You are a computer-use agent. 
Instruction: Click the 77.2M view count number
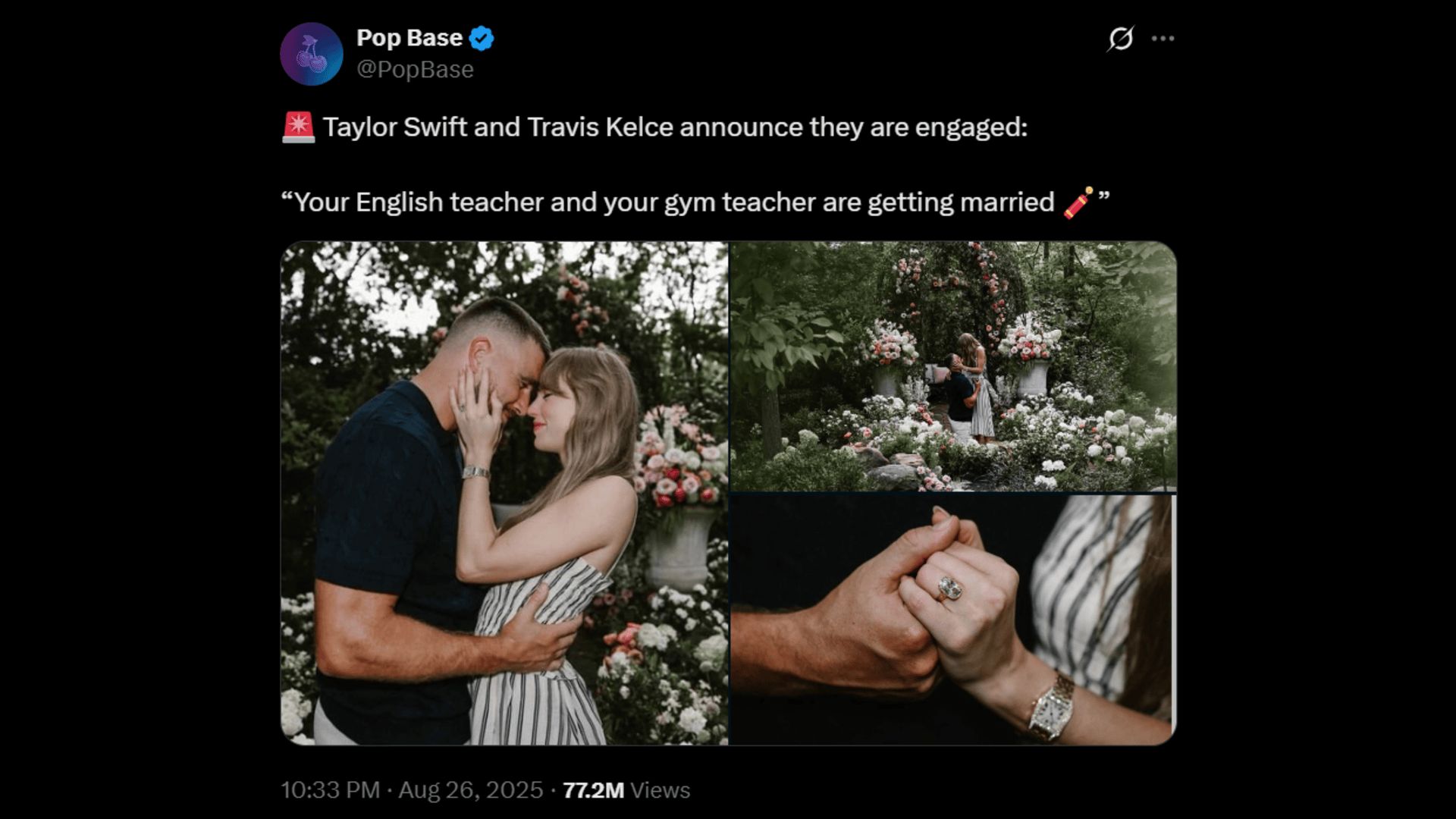coord(593,790)
